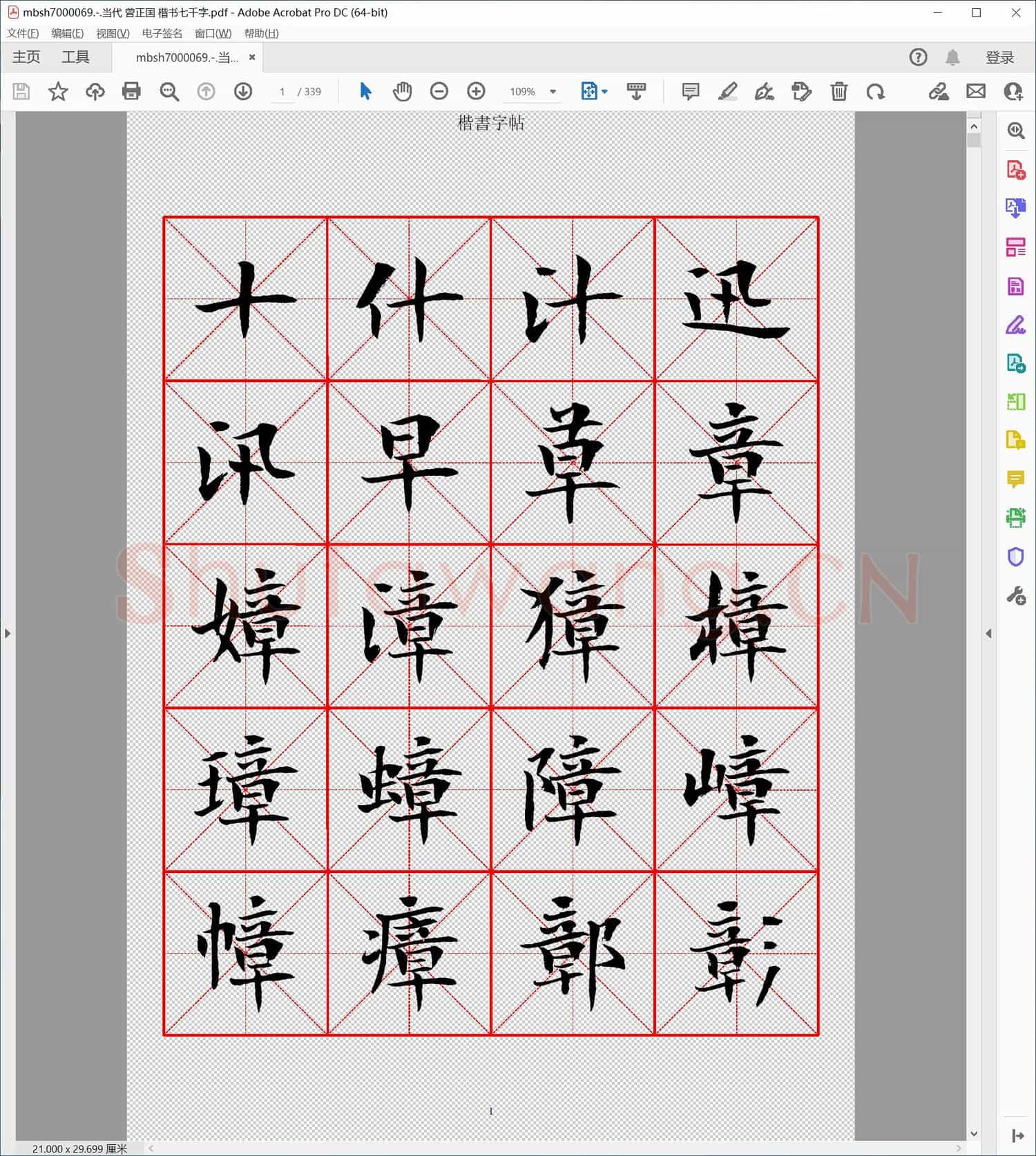Click the stamp tool icon
Viewport: 1036px width, 1156px height.
[801, 91]
